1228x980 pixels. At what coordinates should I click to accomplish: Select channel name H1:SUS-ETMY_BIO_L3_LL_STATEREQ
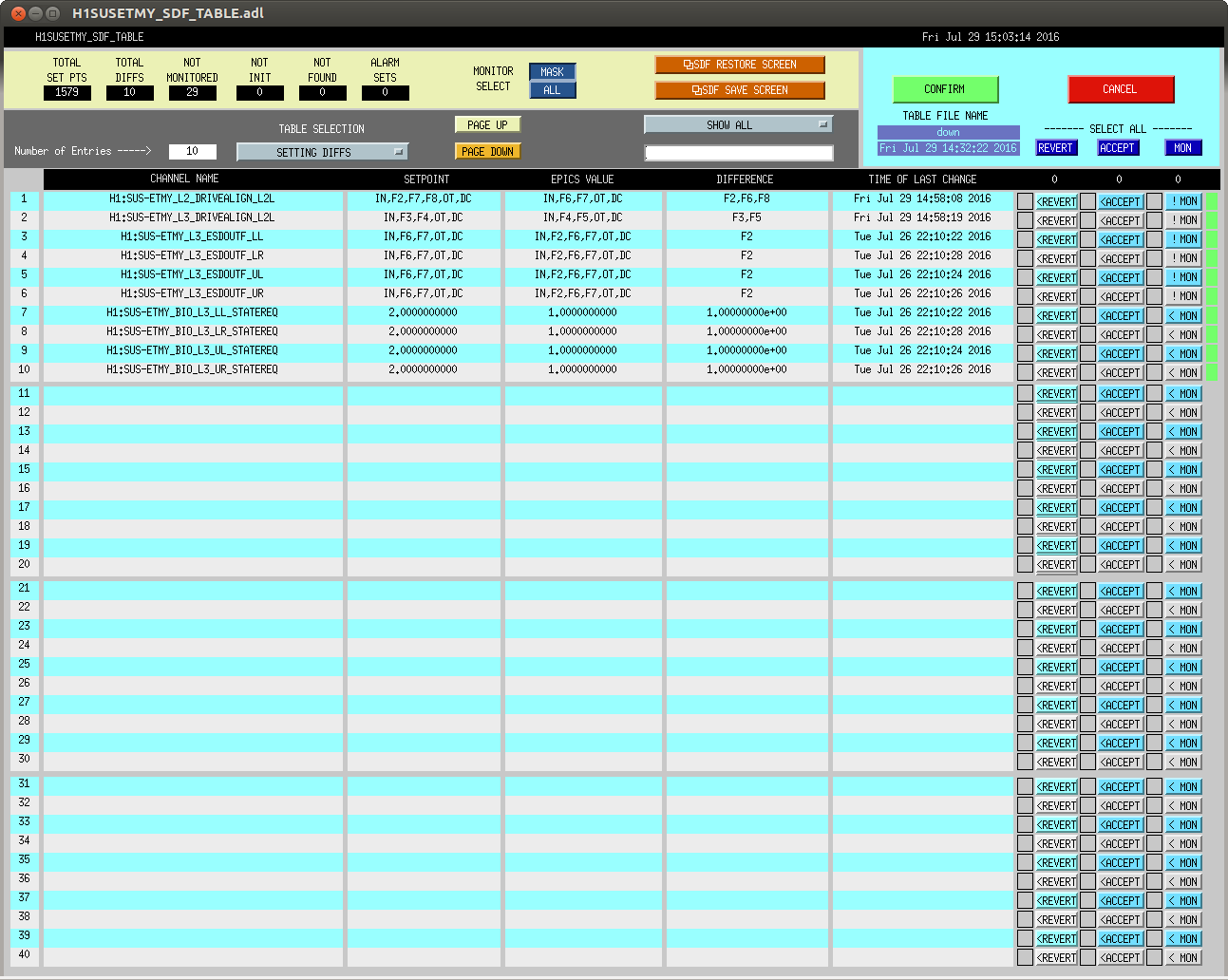[192, 312]
